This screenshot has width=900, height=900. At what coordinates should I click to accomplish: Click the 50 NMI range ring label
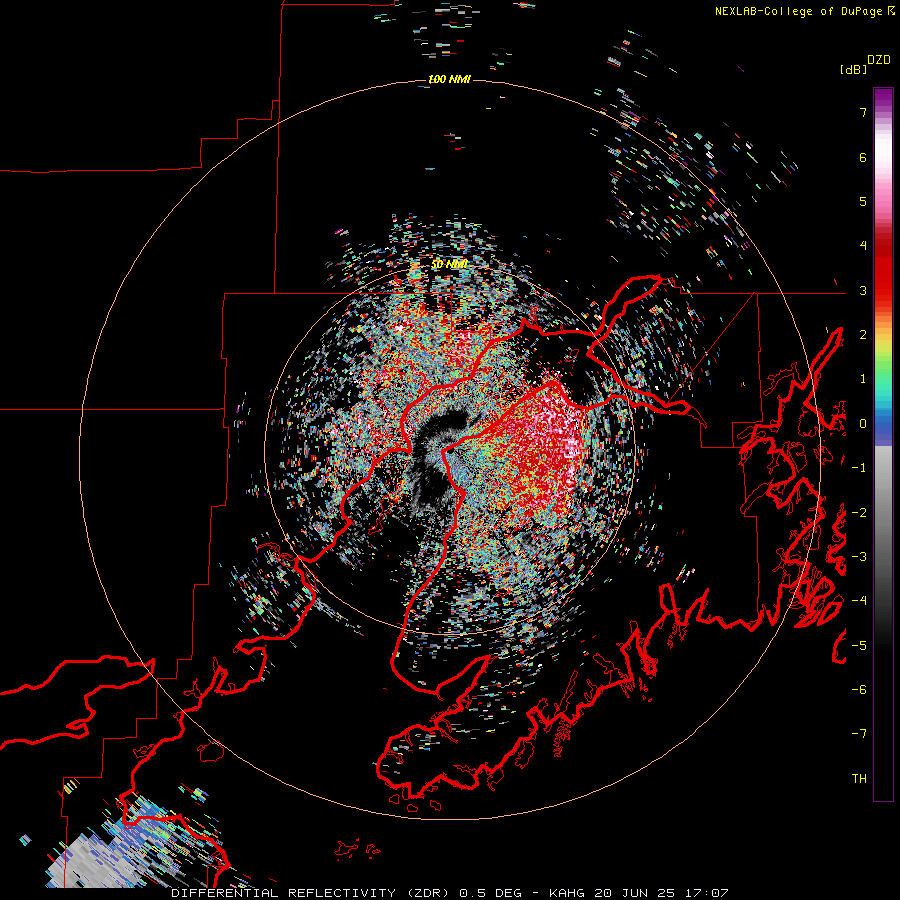click(449, 264)
